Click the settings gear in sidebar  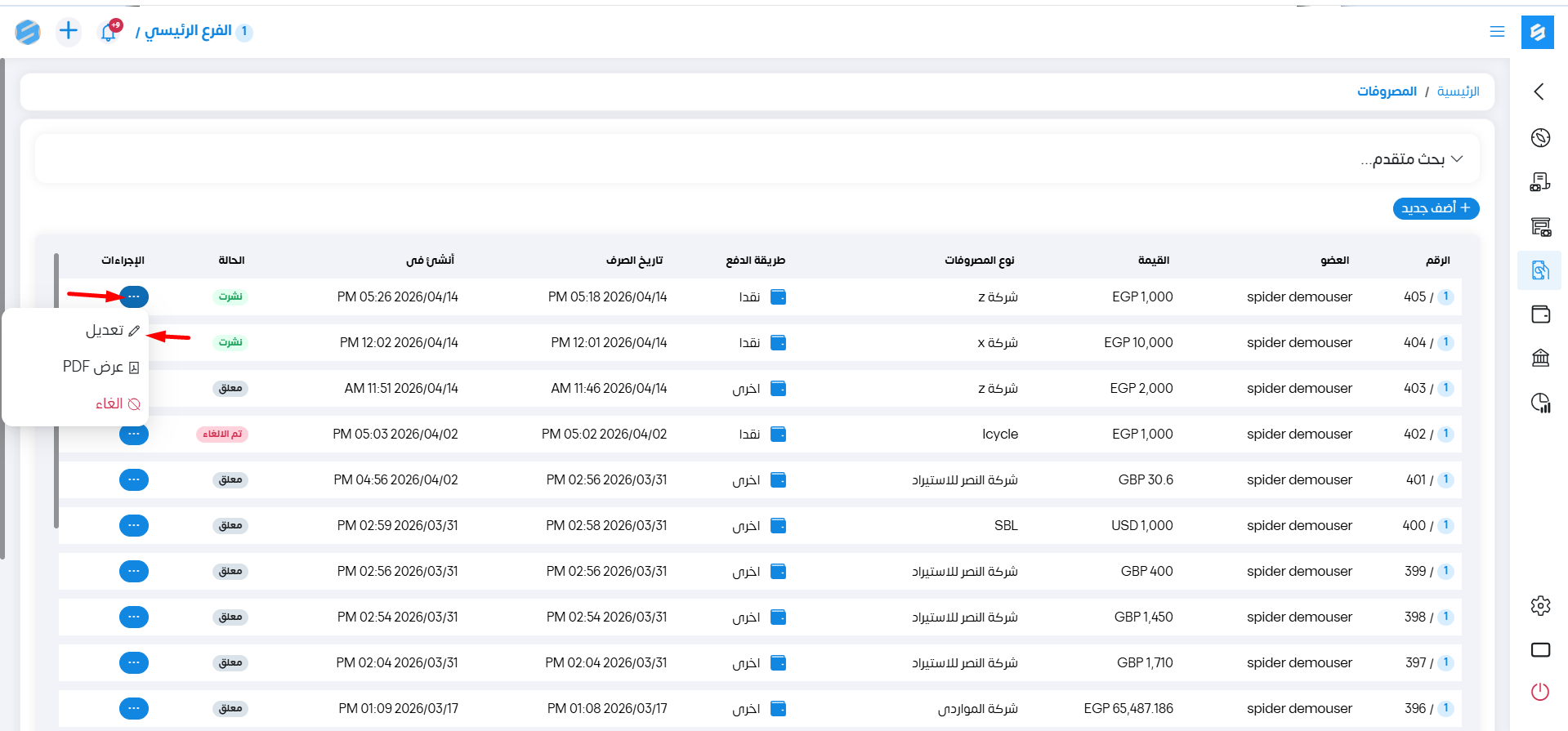click(x=1540, y=605)
